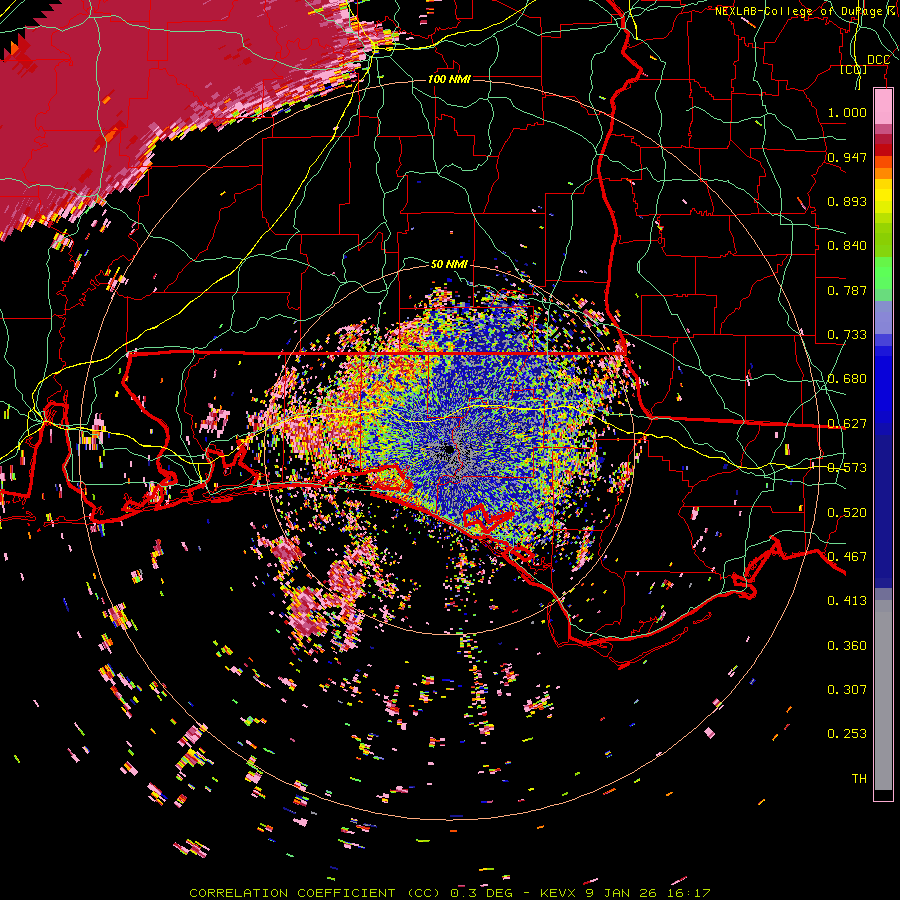Click the 0.947 legend value

coord(847,157)
